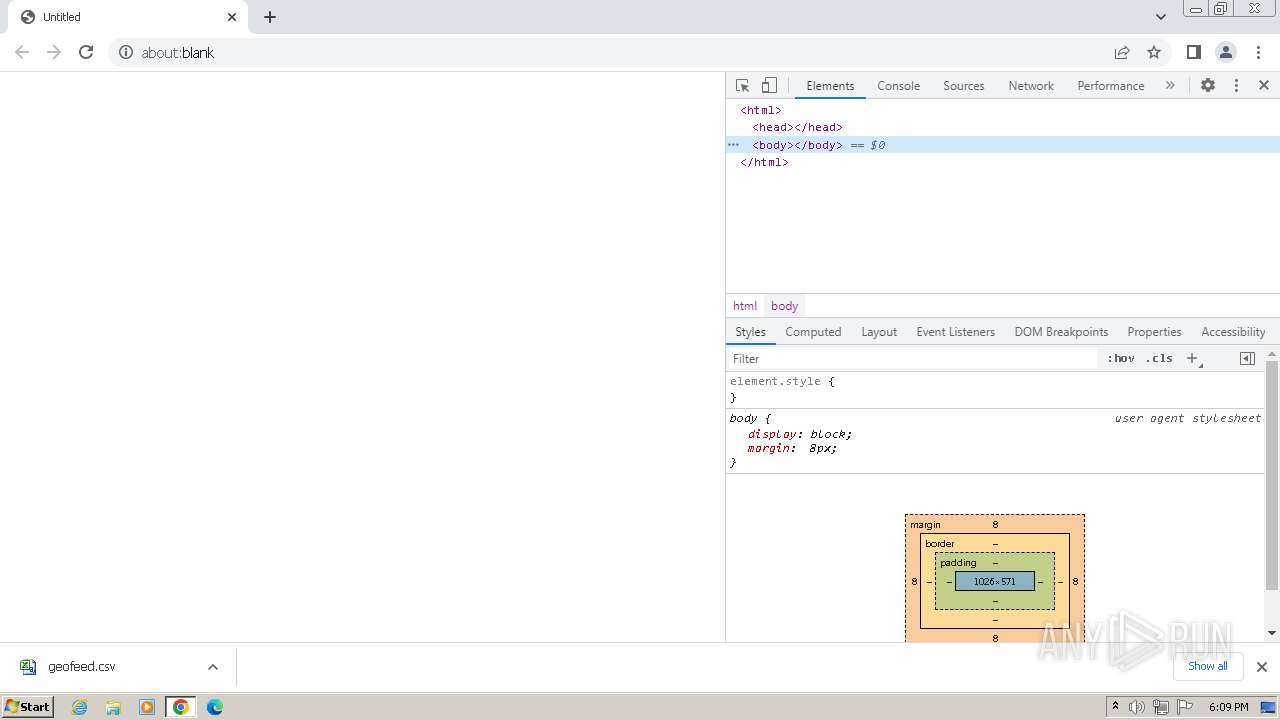
Task: Click scroll down arrow in styles pane
Action: 1272,633
